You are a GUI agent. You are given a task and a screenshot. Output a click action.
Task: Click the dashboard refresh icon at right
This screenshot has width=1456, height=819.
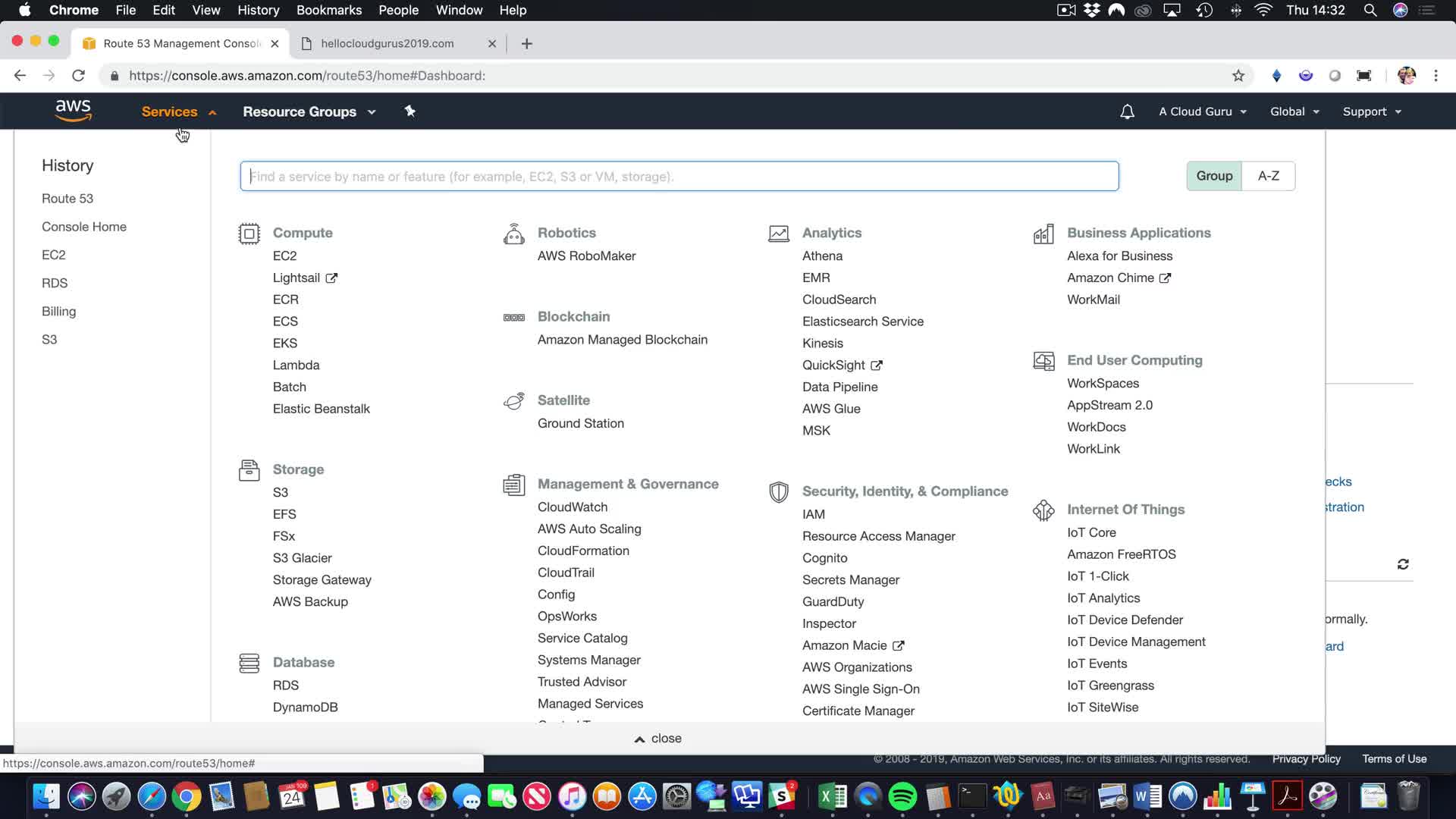(x=1403, y=564)
